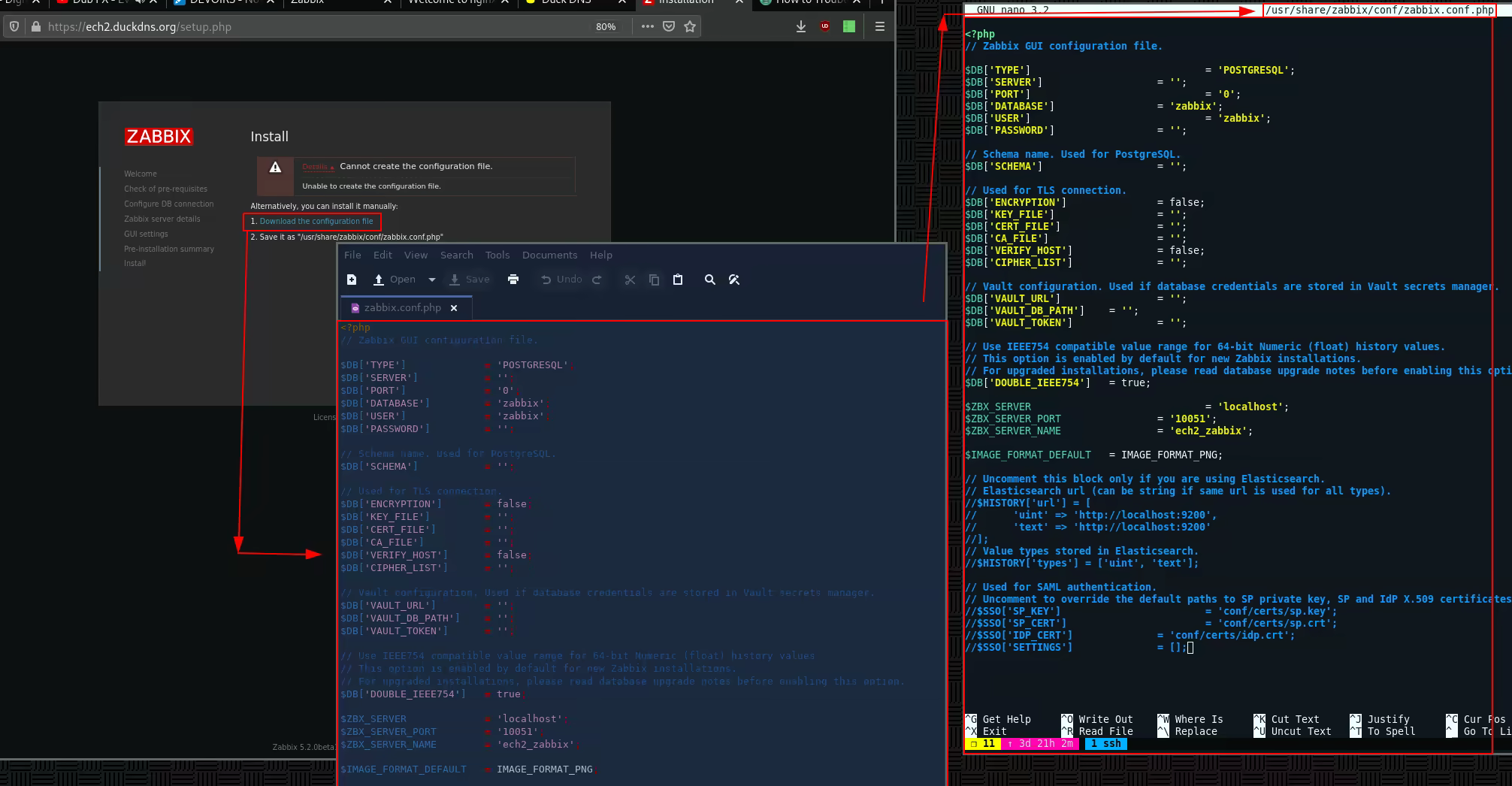The height and width of the screenshot is (786, 1512).
Task: Close the zabbix.conf.php editor tab
Action: (x=454, y=308)
